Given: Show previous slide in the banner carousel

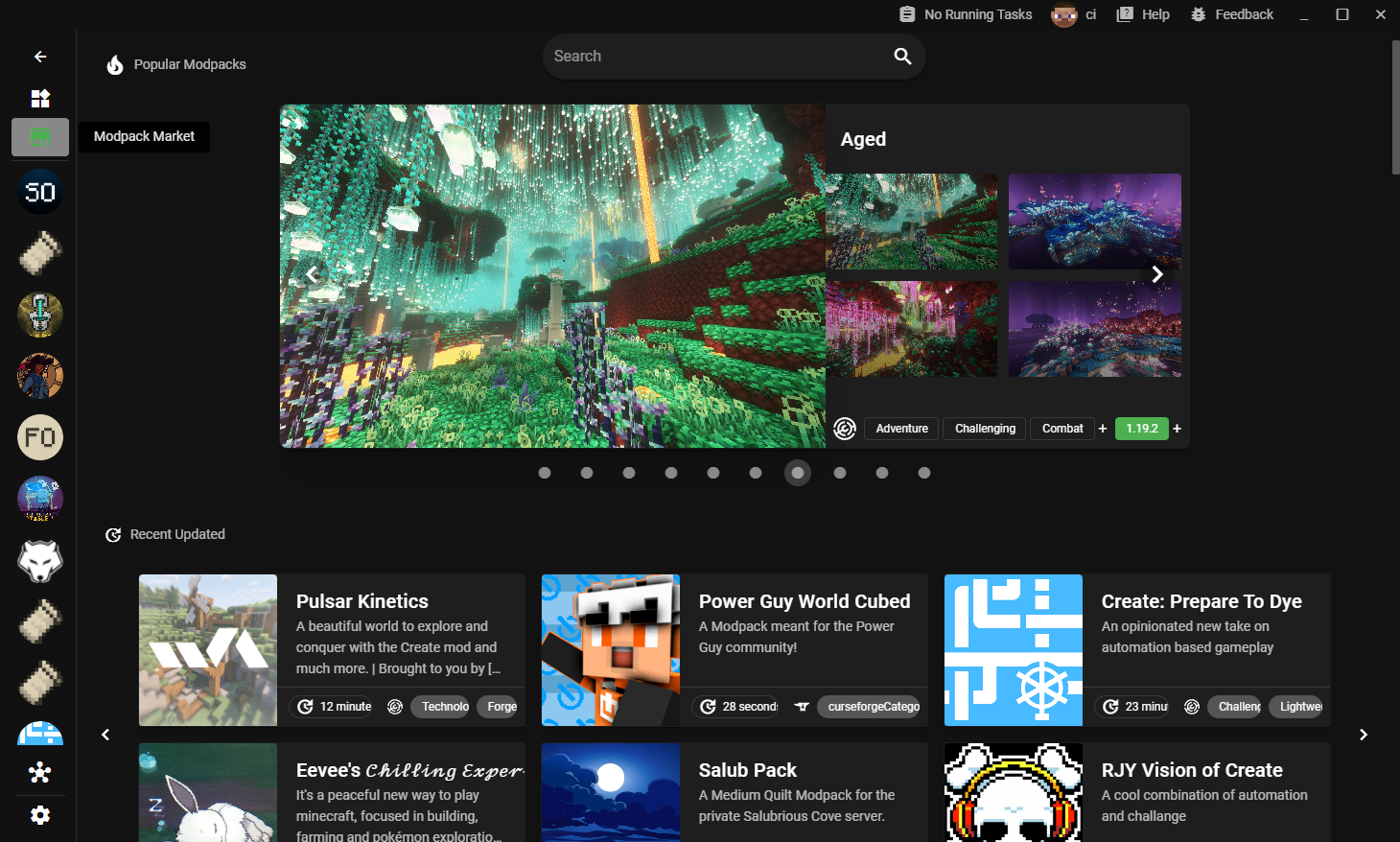Looking at the screenshot, I should tap(312, 275).
